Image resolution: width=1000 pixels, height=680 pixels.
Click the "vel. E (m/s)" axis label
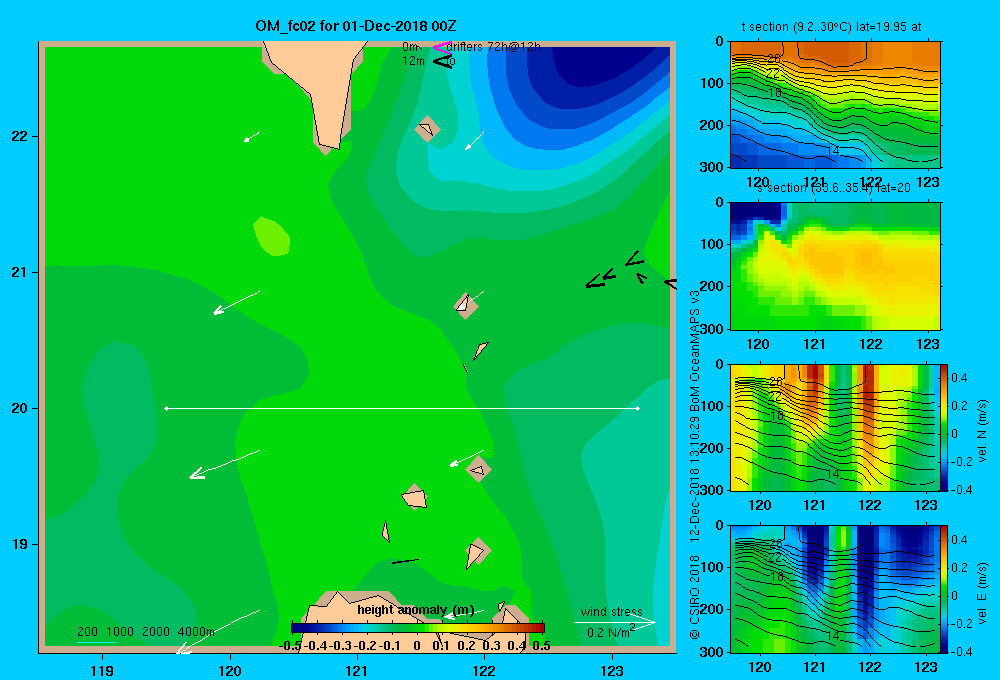pos(982,593)
